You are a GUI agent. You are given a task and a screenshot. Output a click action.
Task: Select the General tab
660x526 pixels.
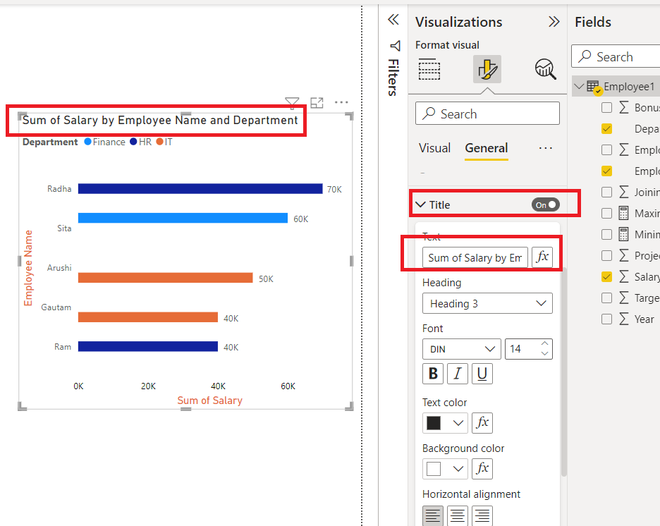[x=486, y=148]
